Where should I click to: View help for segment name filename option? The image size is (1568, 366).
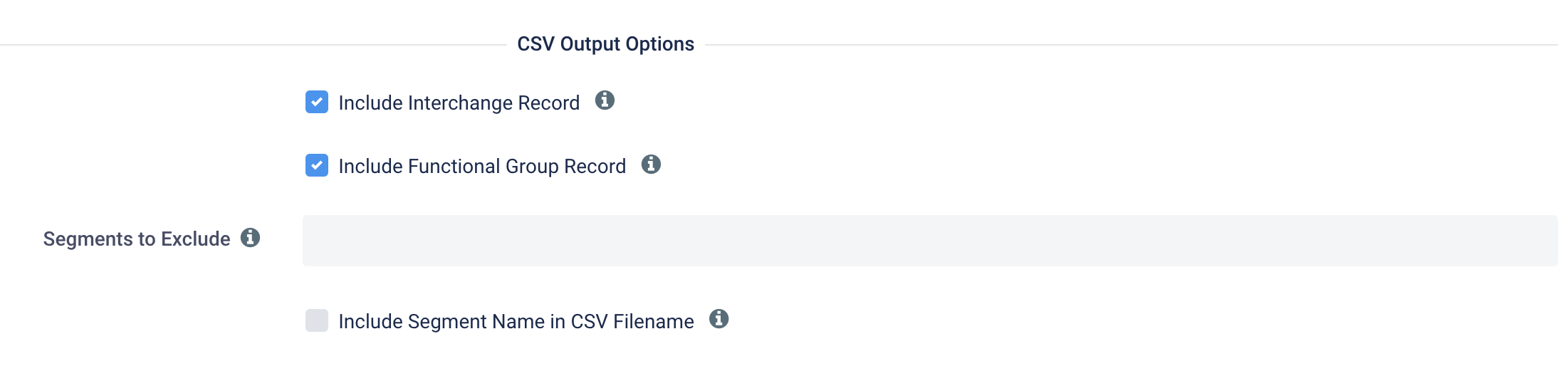point(719,318)
